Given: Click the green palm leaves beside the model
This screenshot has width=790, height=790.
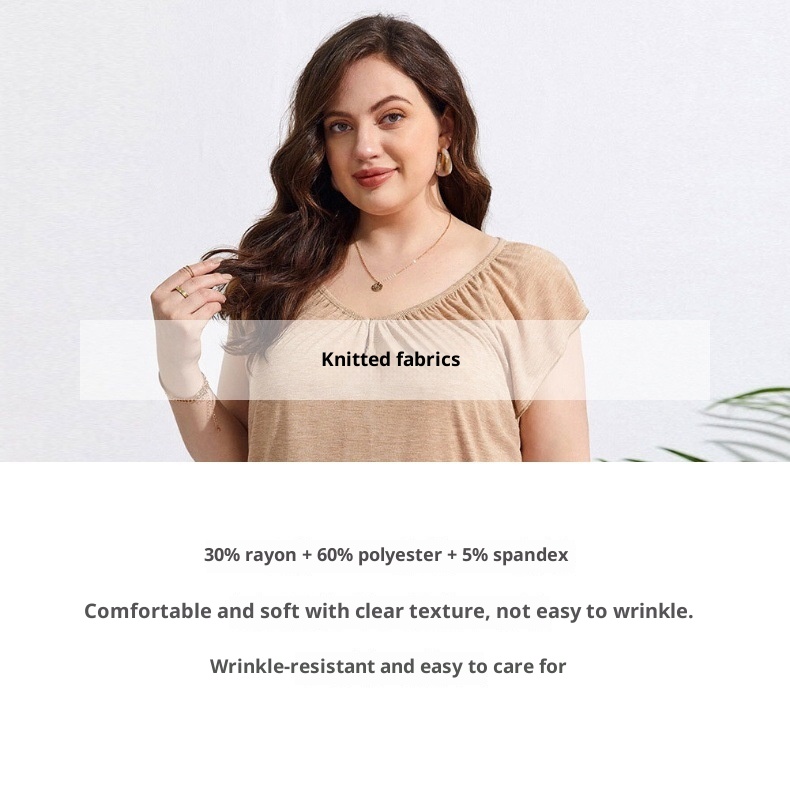Looking at the screenshot, I should (x=726, y=426).
